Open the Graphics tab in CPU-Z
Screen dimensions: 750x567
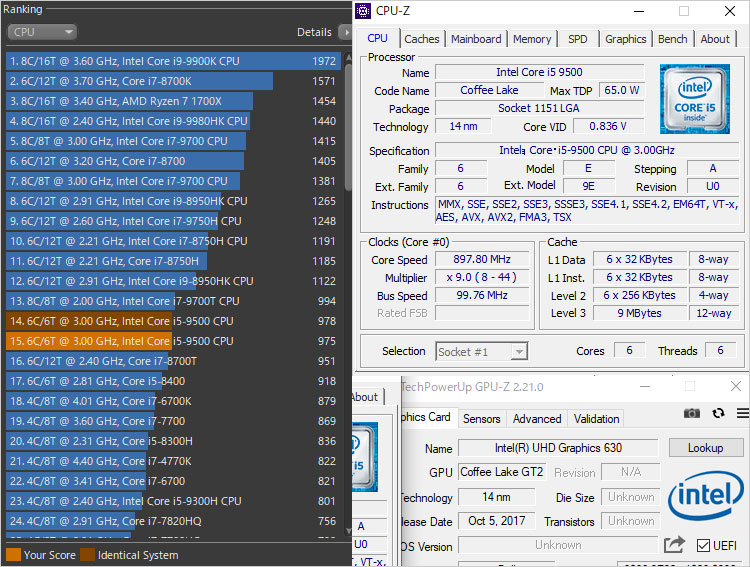point(625,39)
